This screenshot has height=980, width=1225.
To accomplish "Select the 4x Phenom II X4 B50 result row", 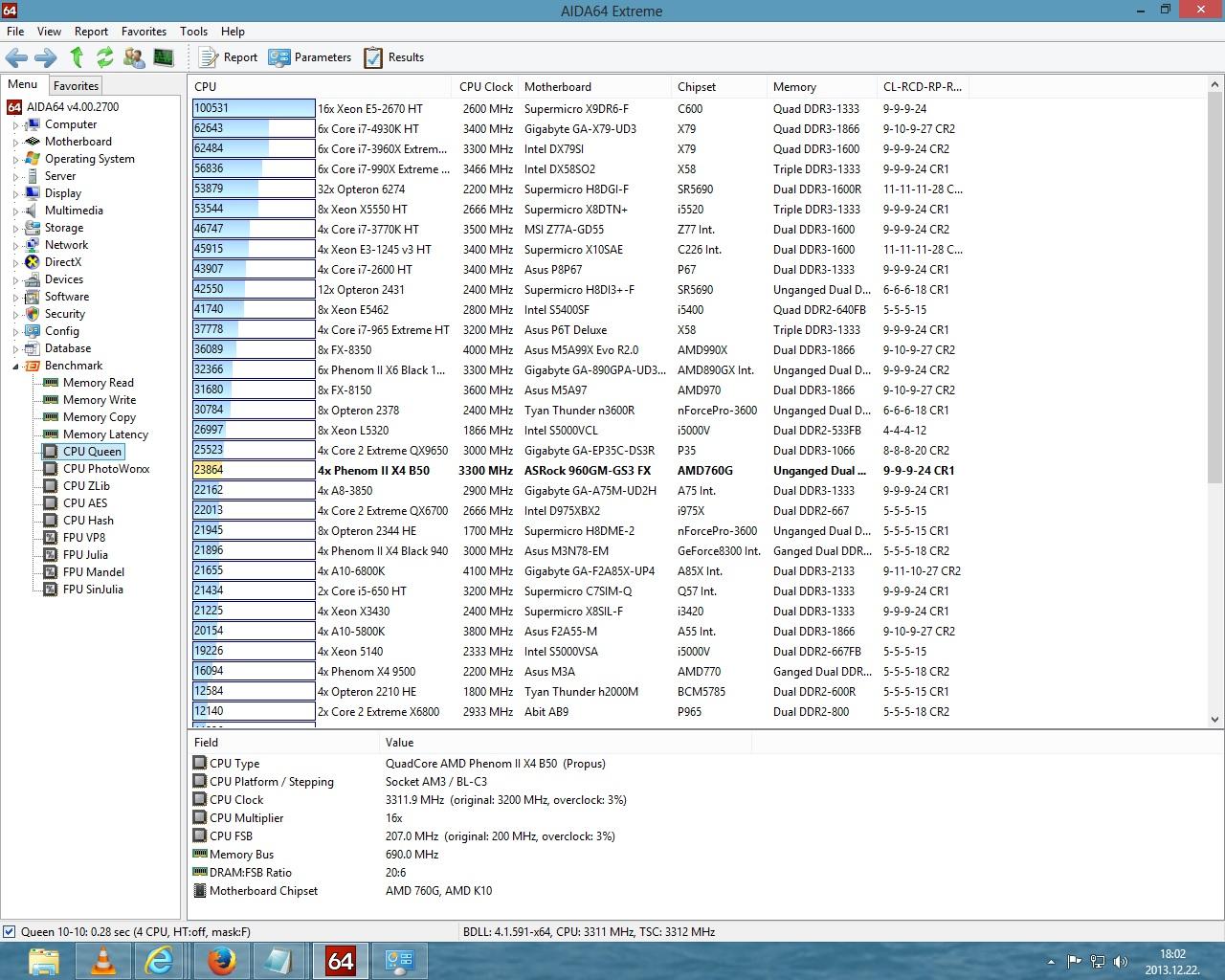I will [x=580, y=470].
